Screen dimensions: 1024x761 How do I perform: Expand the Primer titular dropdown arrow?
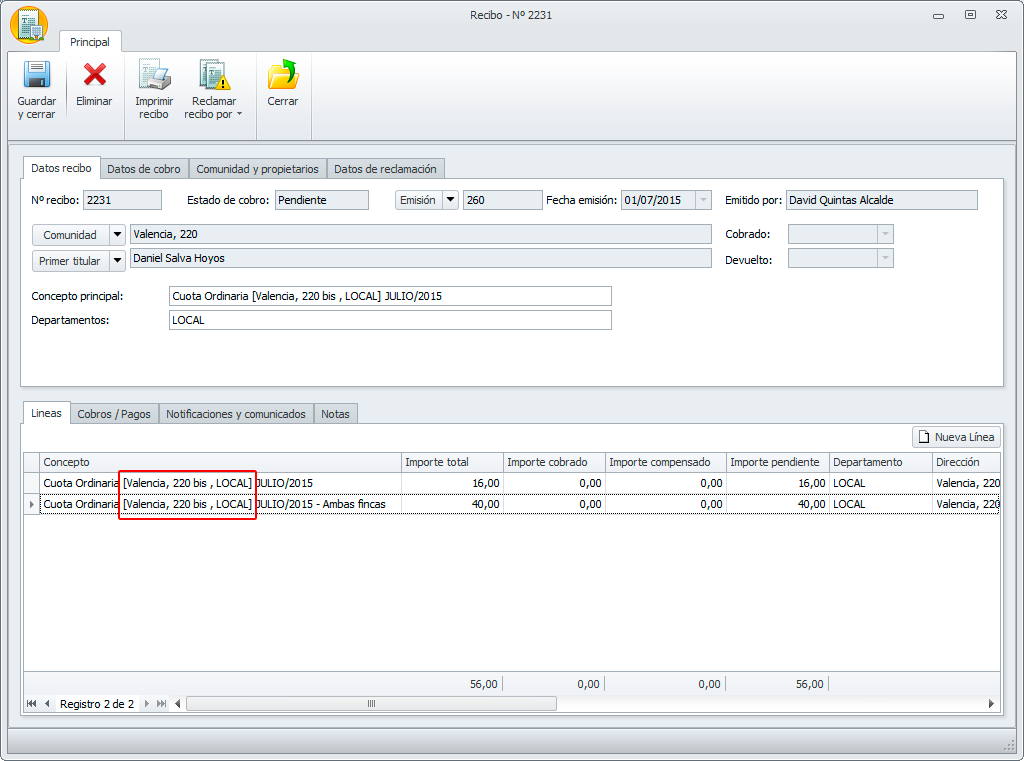(x=118, y=260)
